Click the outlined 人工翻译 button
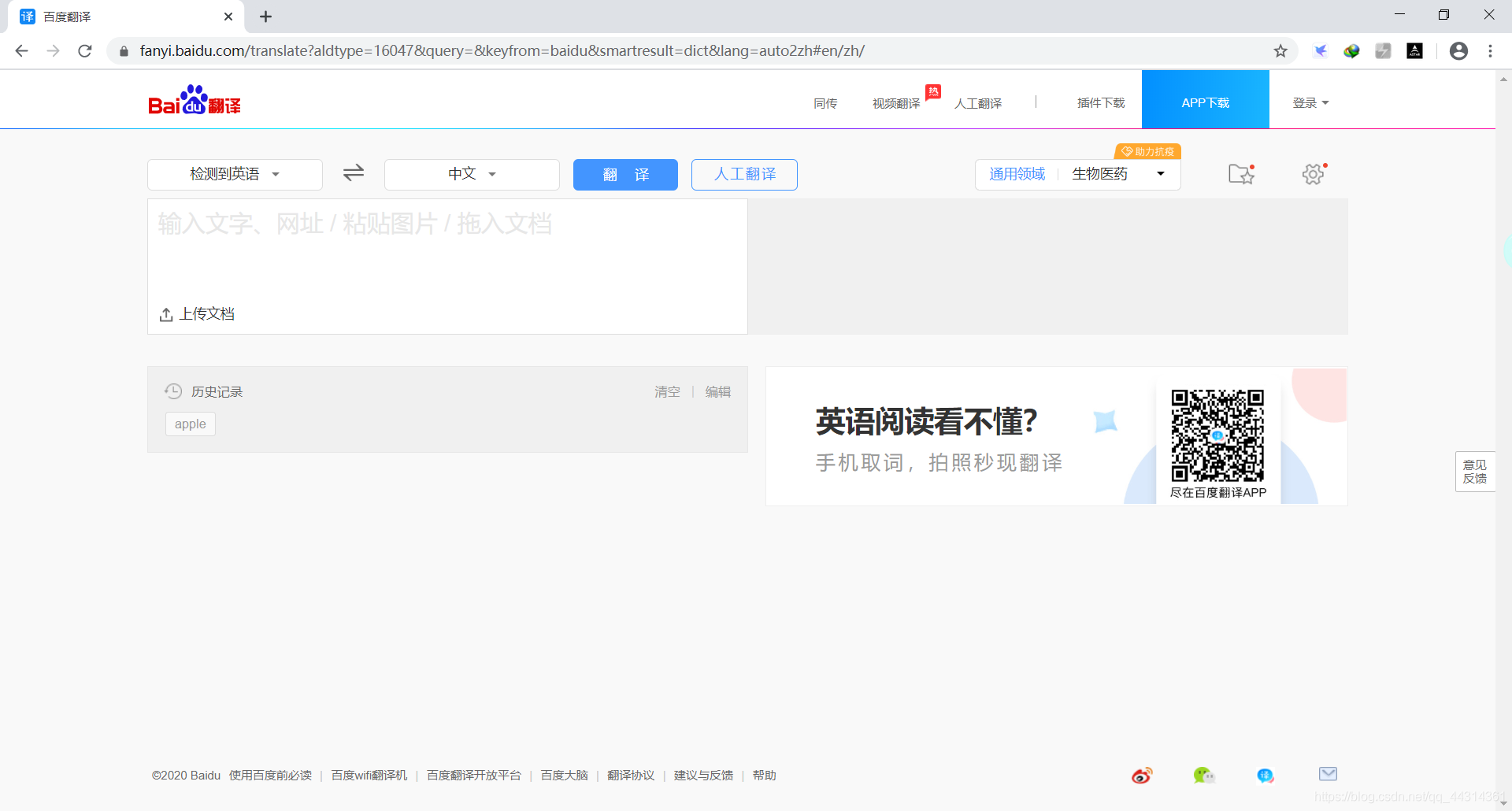 744,175
